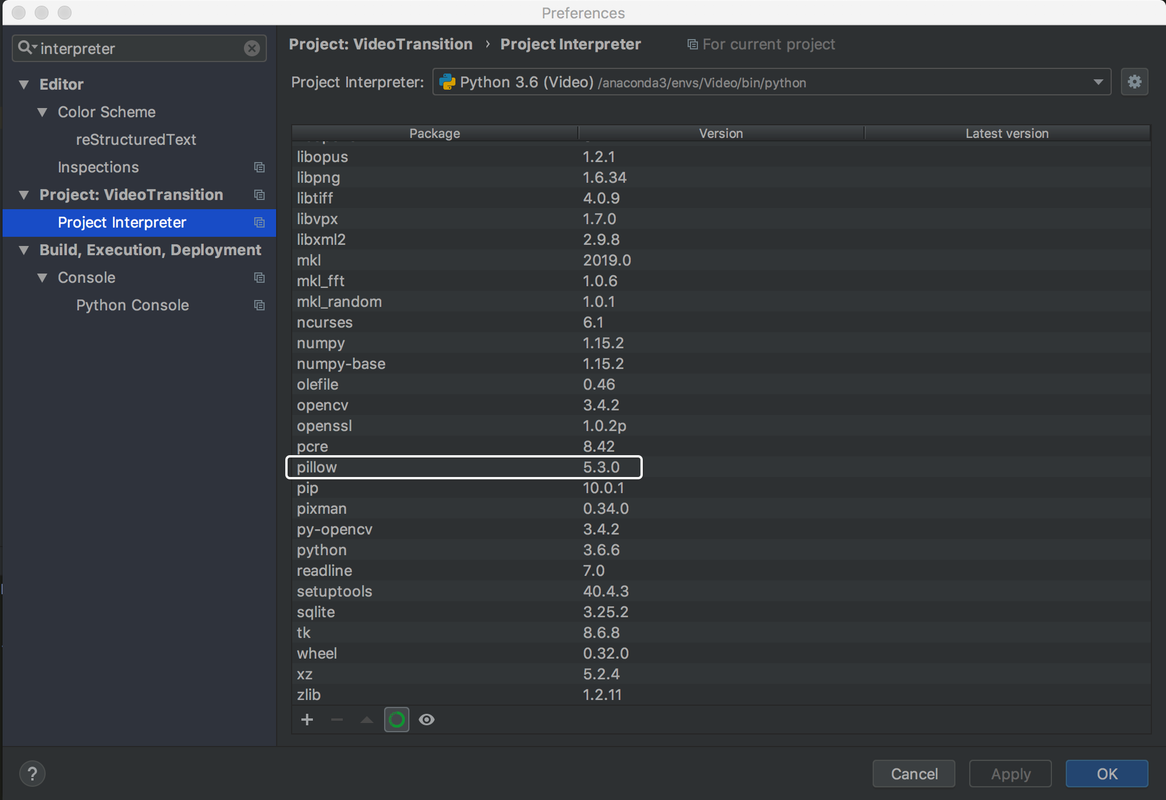Click the remove package minus icon
The image size is (1166, 800).
337,720
